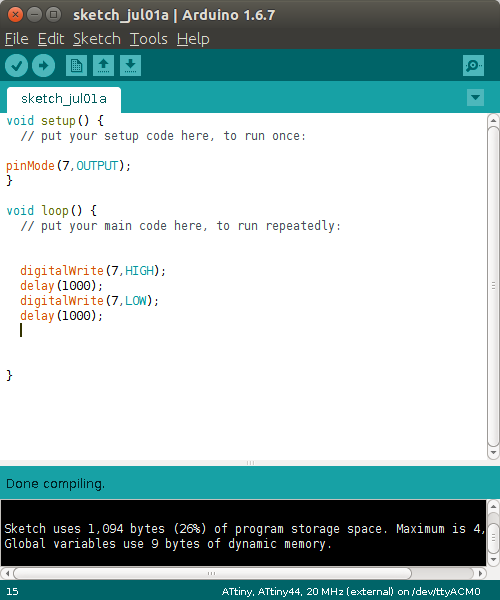This screenshot has height=600, width=500.
Task: Open the File menu
Action: [16, 39]
